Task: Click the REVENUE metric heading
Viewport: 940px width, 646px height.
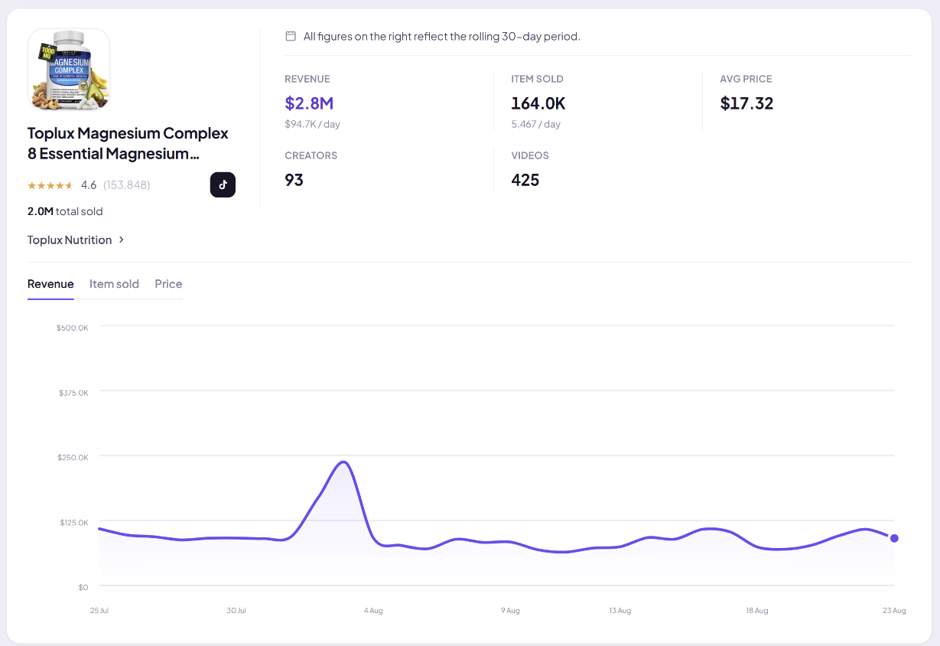Action: tap(307, 79)
